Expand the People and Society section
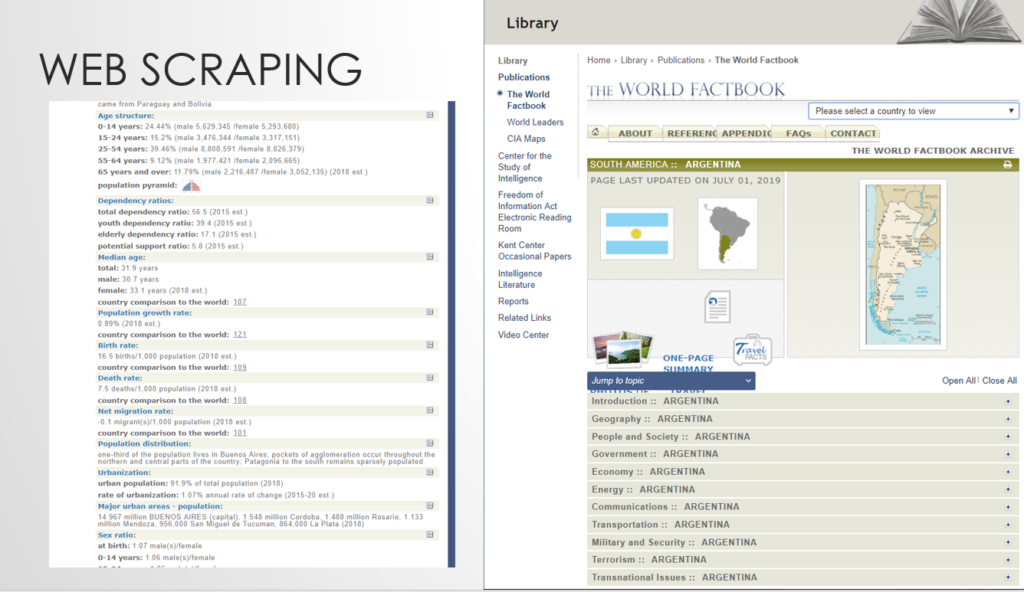This screenshot has height=592, width=1024. pyautogui.click(x=1007, y=437)
